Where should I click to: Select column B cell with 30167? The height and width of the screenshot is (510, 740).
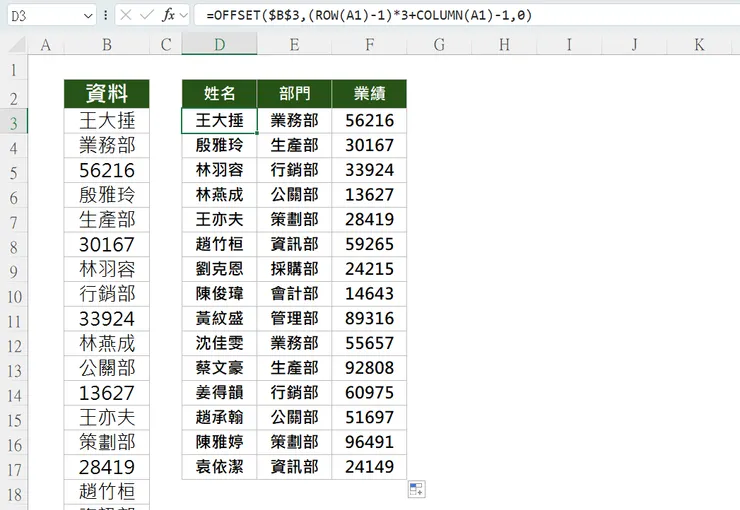pyautogui.click(x=107, y=244)
